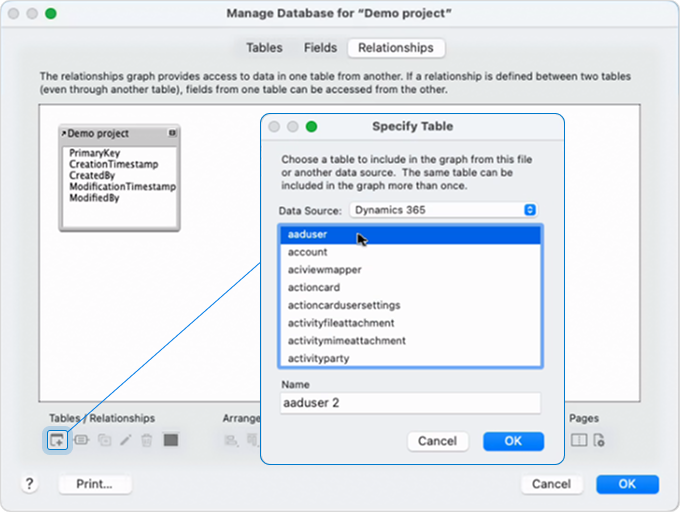The image size is (680, 512).
Task: Click the ModifiedBy field in Demo project
Action: [x=94, y=198]
